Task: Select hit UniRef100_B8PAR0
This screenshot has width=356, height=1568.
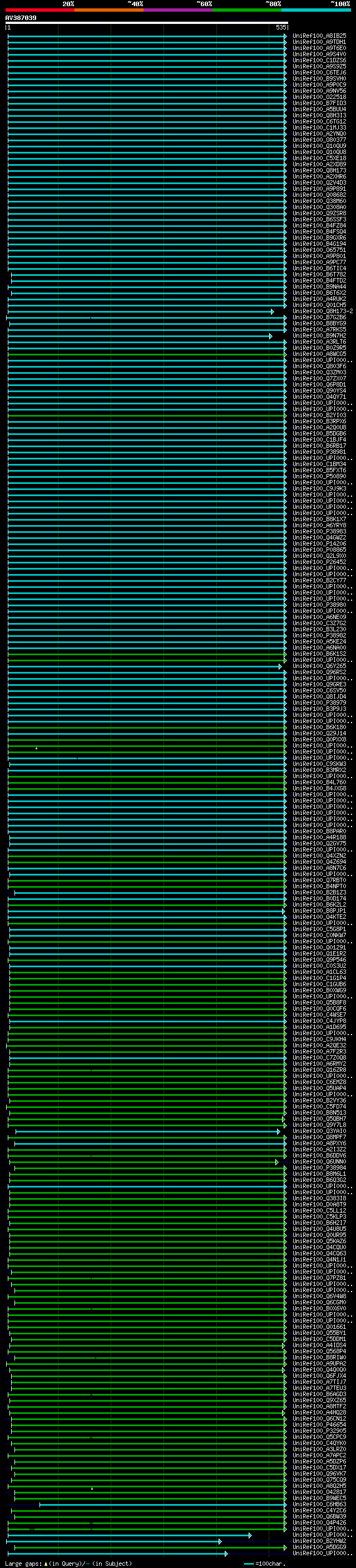Action: click(x=319, y=832)
